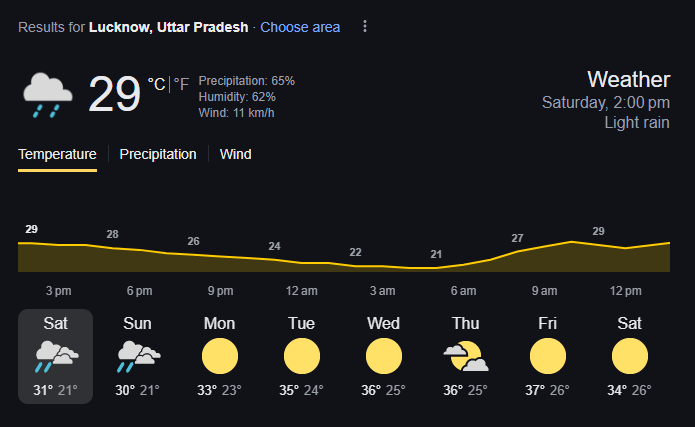Select Sunday's rain cloud icon

tap(137, 356)
